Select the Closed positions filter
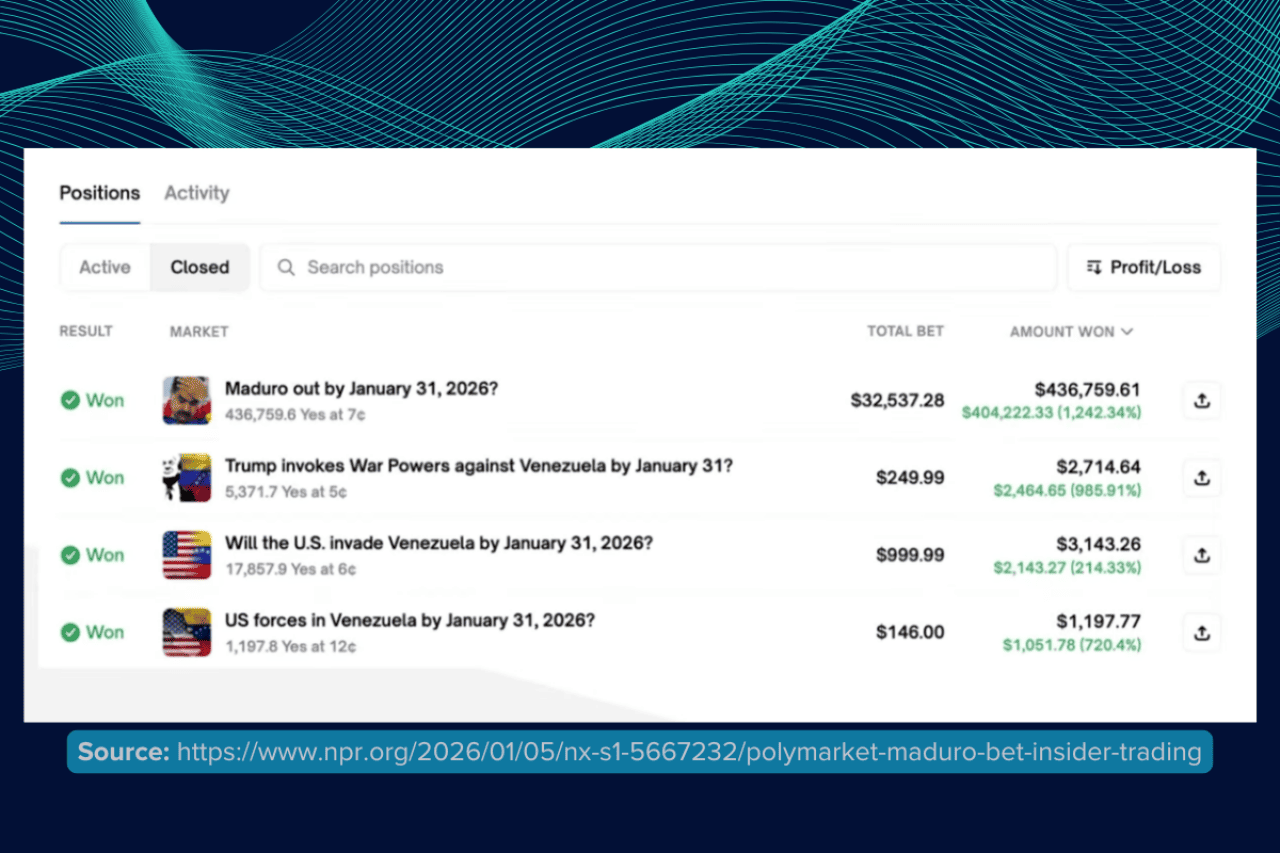Image resolution: width=1280 pixels, height=853 pixels. (x=199, y=267)
